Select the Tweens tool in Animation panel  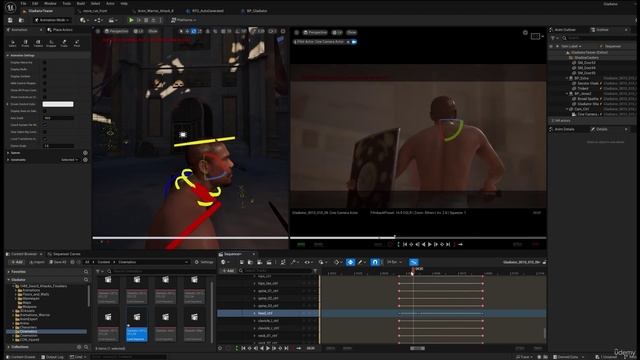coord(38,43)
